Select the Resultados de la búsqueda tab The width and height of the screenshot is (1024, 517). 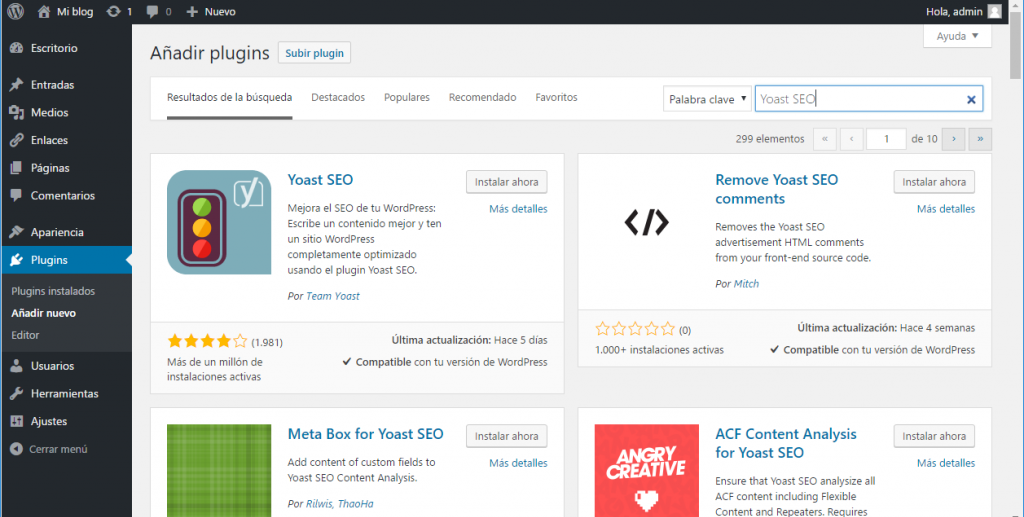229,97
